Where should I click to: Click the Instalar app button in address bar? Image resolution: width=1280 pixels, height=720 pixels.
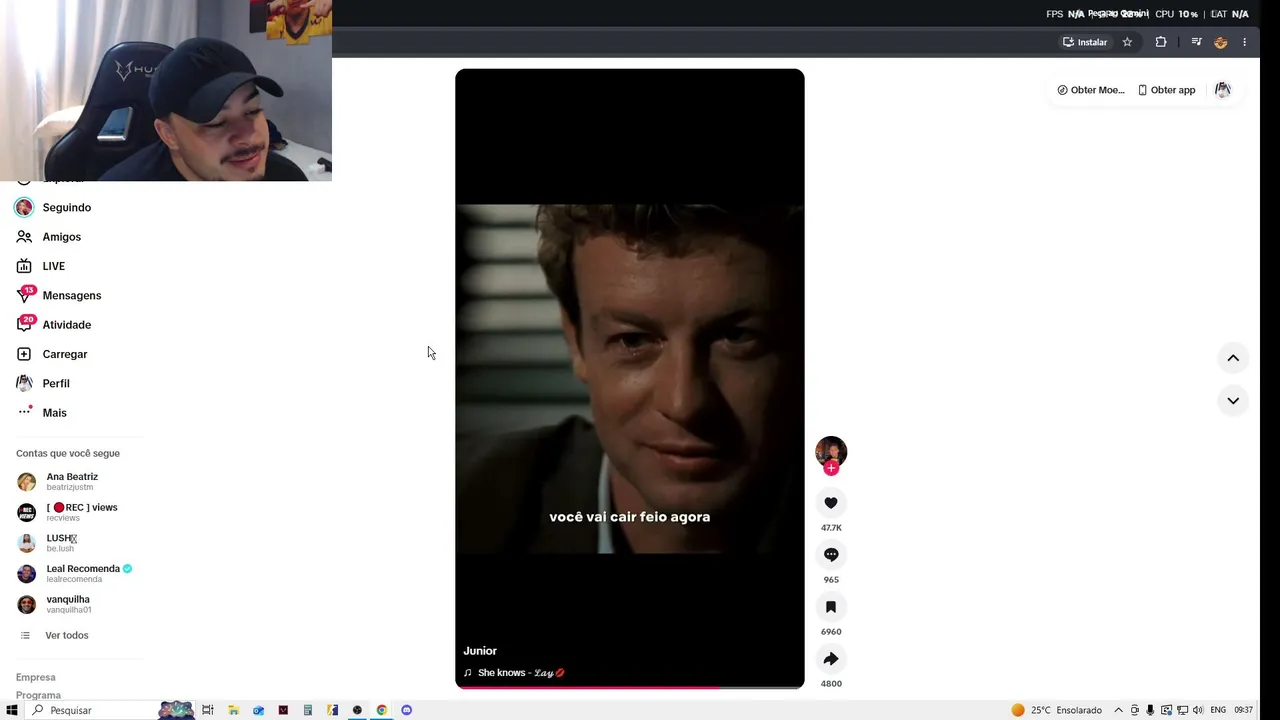[x=1085, y=42]
